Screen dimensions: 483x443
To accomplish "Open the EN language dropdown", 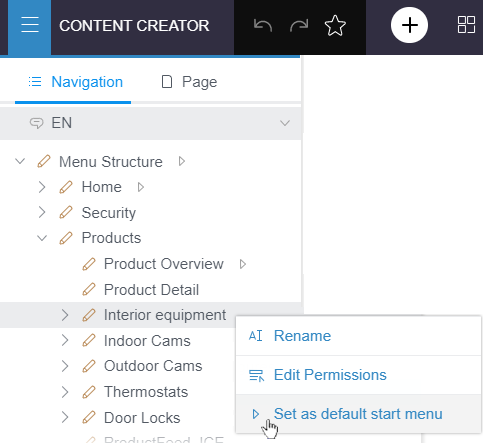I will coord(150,123).
